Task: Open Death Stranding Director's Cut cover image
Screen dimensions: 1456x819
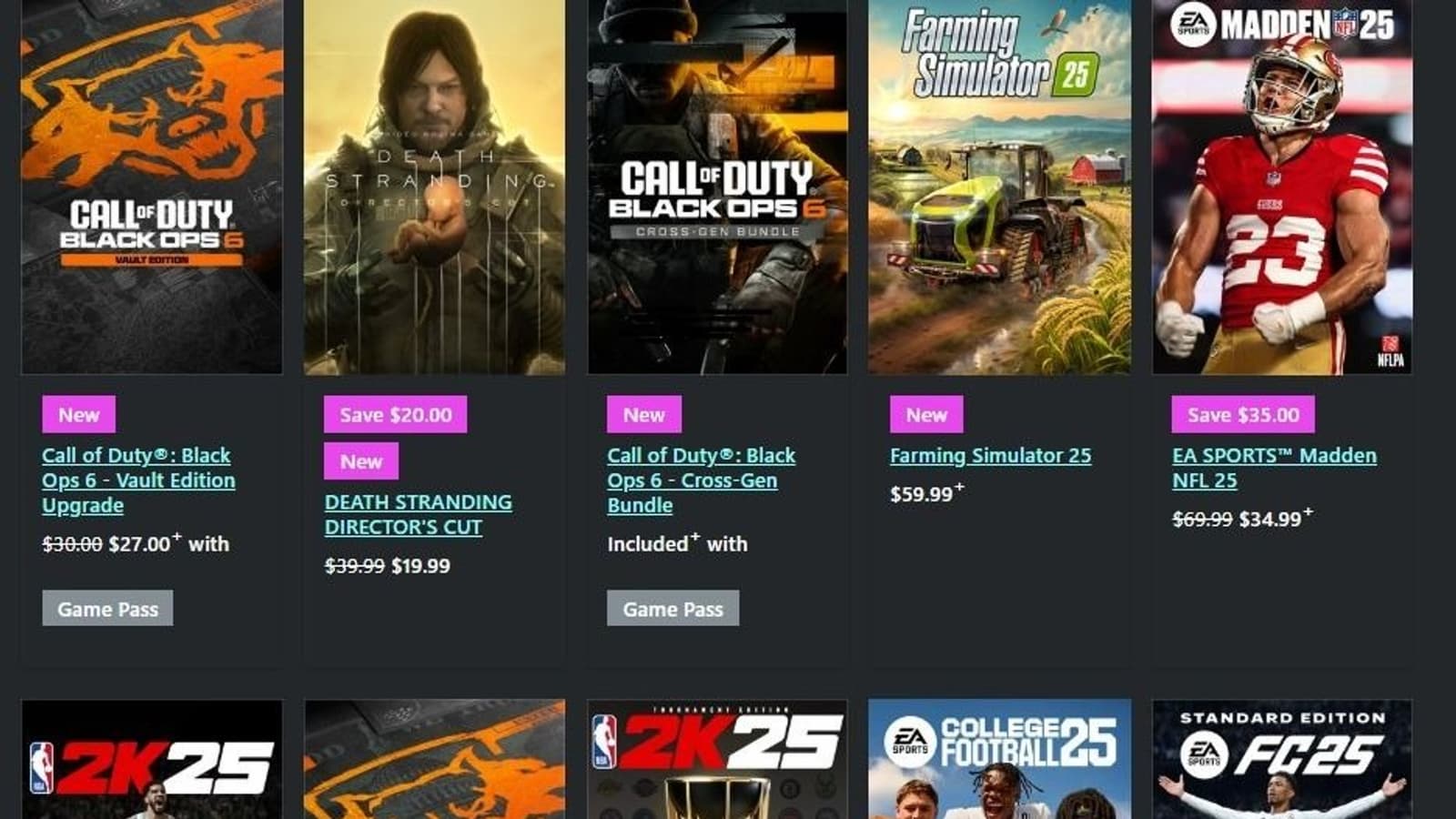Action: [x=434, y=187]
